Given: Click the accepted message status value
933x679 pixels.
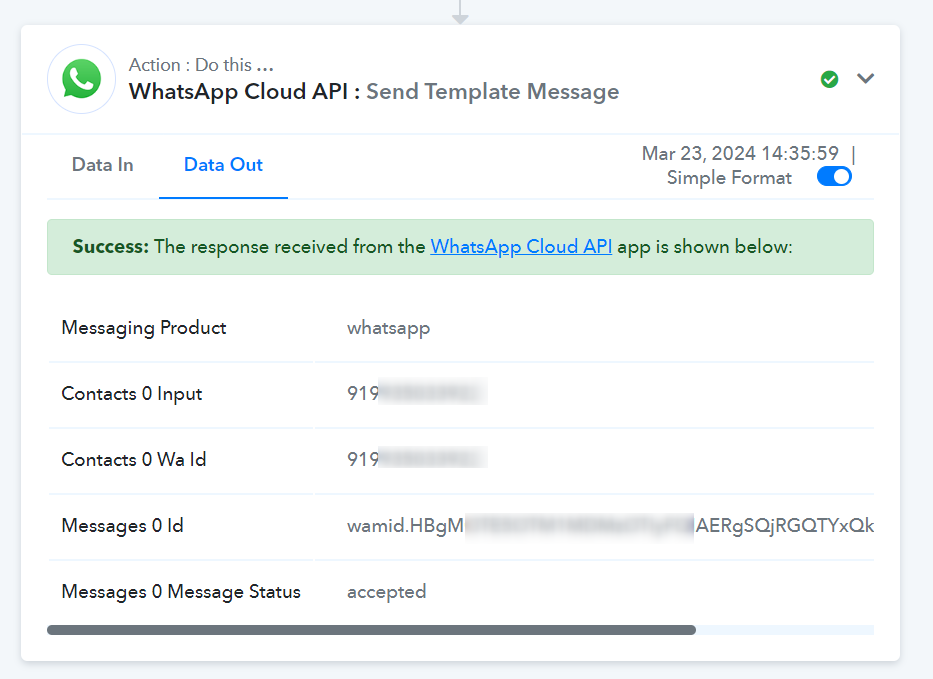Looking at the screenshot, I should [387, 592].
